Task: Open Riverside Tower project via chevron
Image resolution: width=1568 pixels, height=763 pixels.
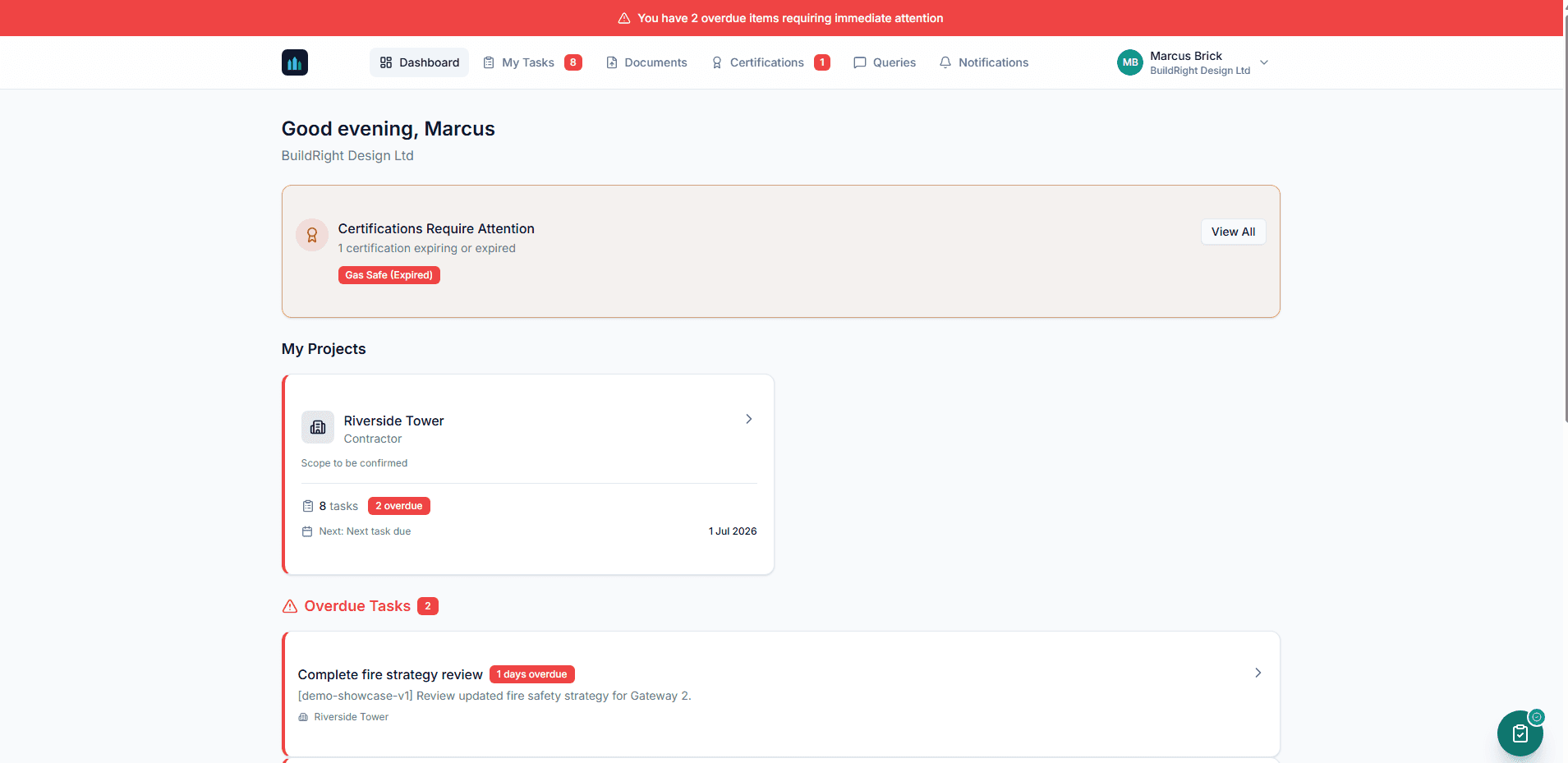Action: [749, 419]
